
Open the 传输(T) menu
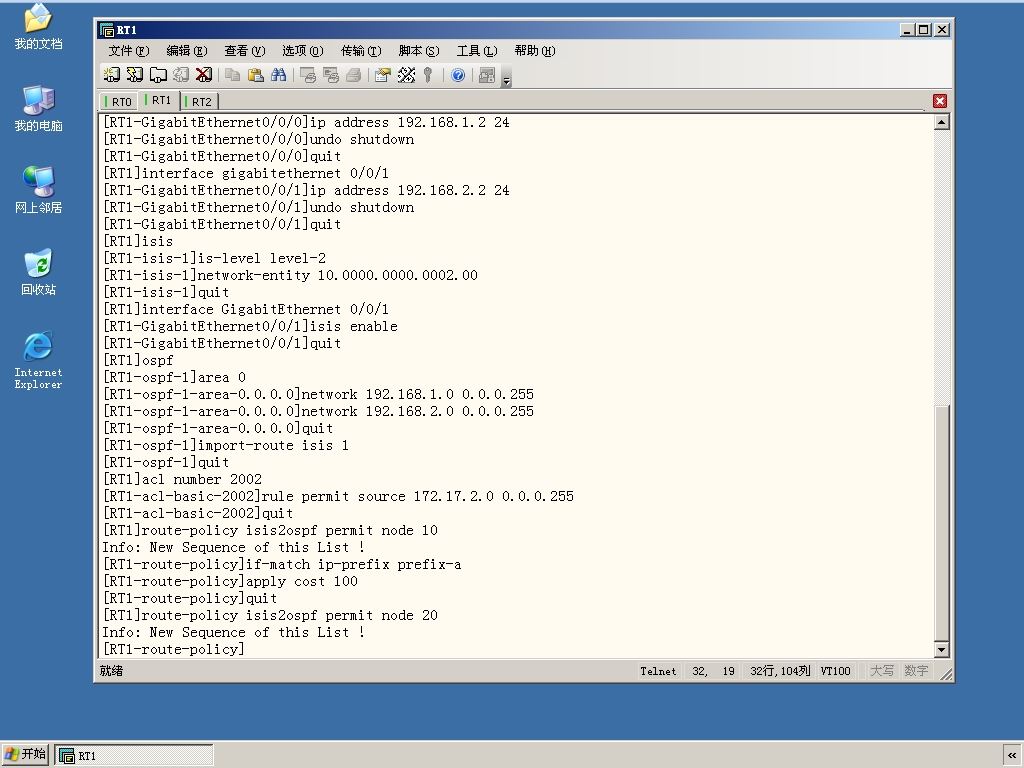(x=361, y=51)
